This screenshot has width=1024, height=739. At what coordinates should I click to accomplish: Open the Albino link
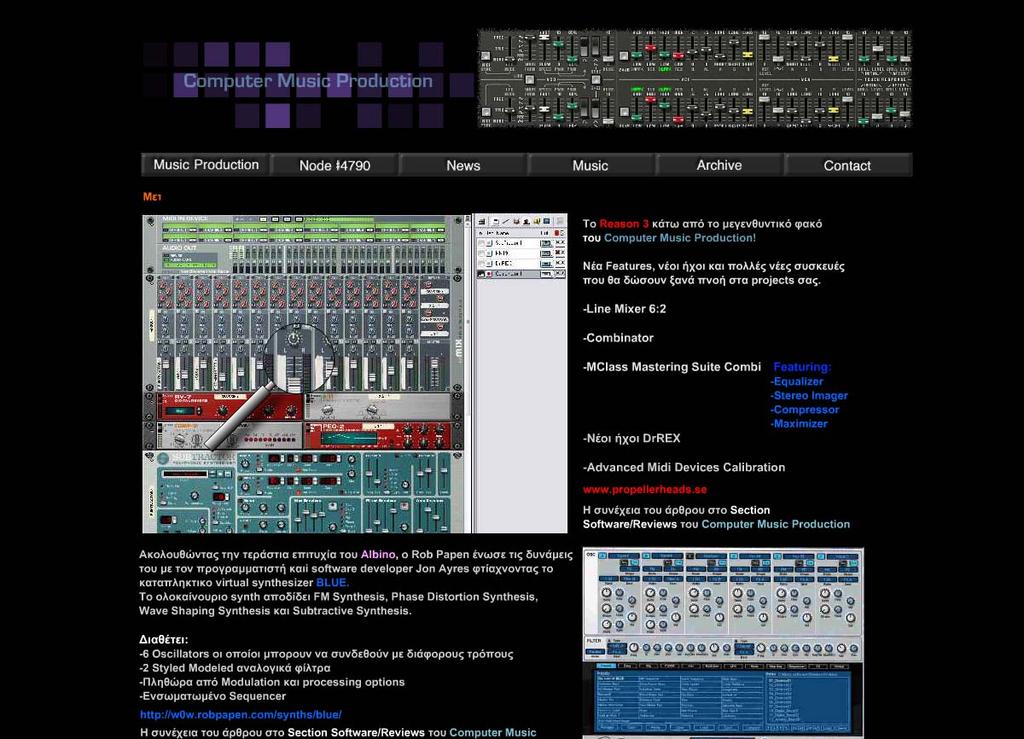point(378,554)
